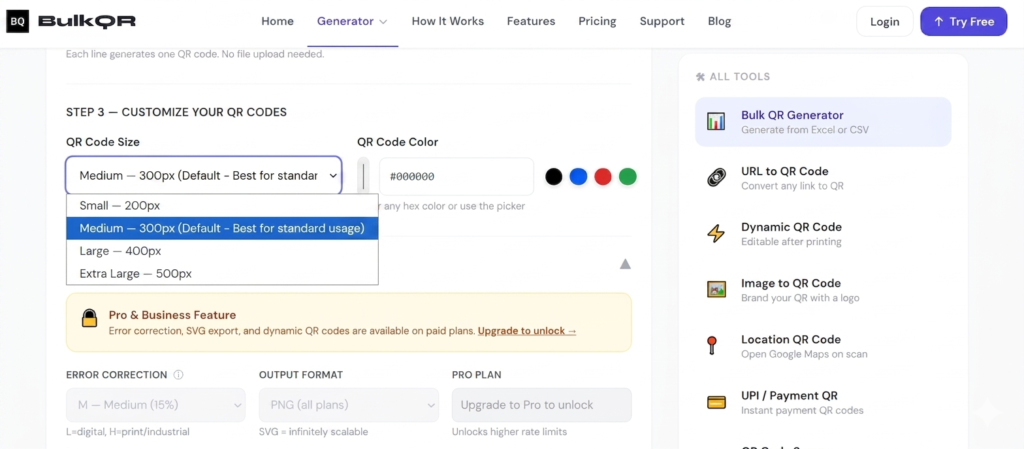This screenshot has width=1024, height=449.
Task: Click Upgrade to unlock link
Action: [527, 331]
